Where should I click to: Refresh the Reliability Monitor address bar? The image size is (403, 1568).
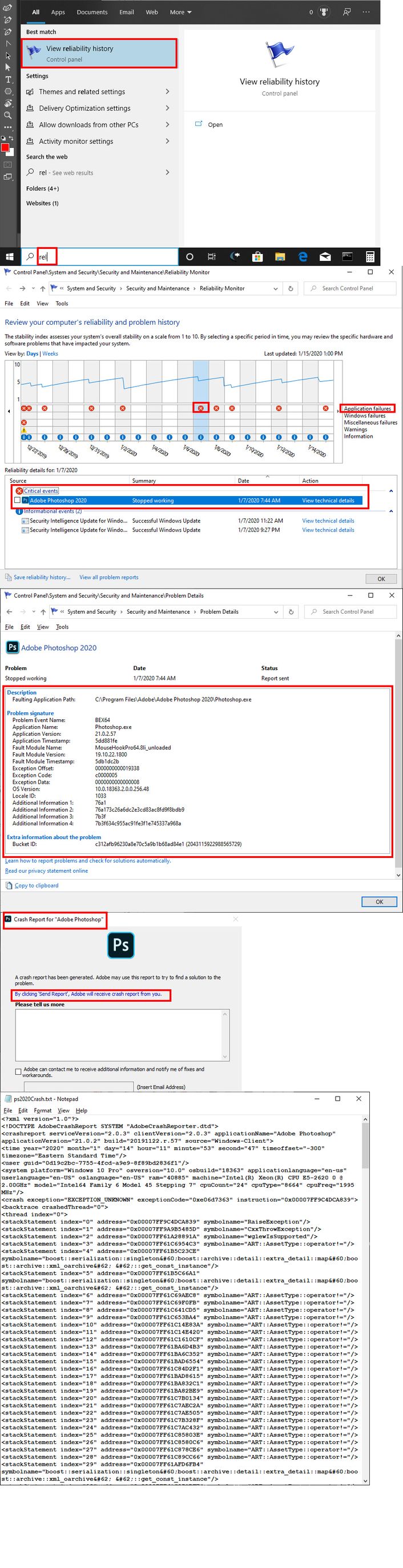click(x=291, y=288)
